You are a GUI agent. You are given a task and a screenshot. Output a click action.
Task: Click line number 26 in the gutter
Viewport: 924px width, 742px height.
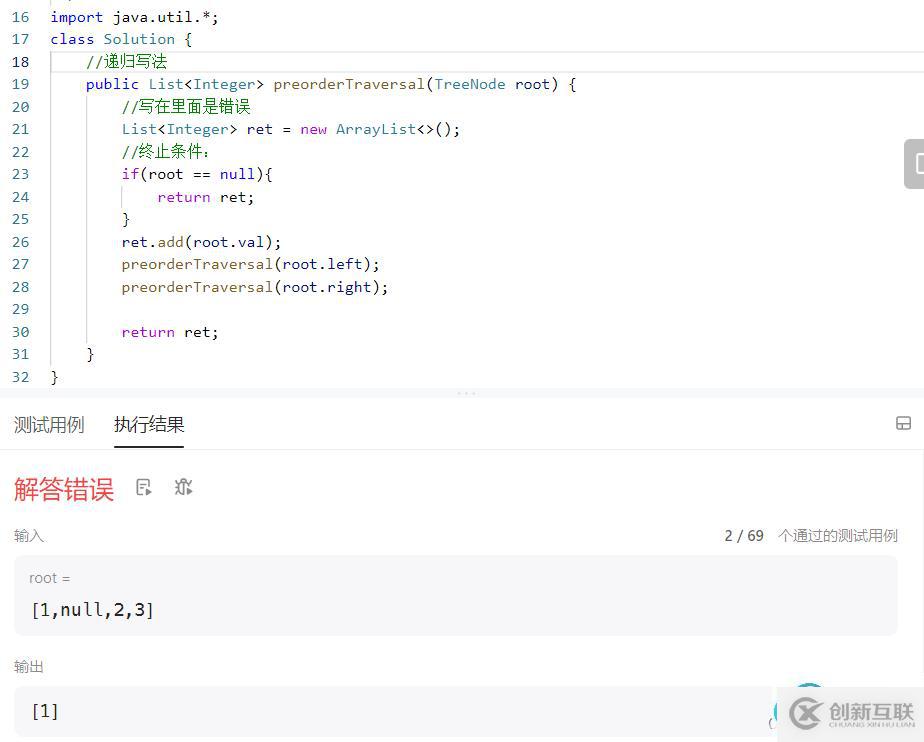click(20, 242)
